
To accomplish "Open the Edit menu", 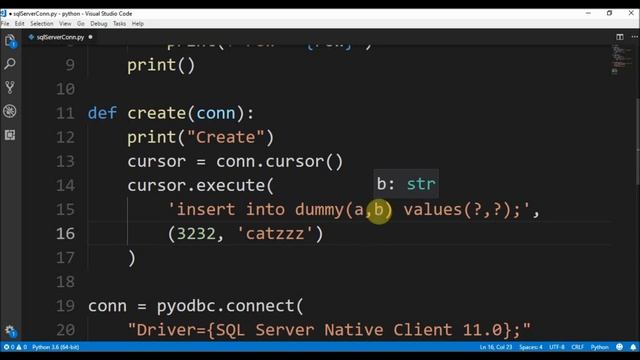I will click(19, 24).
